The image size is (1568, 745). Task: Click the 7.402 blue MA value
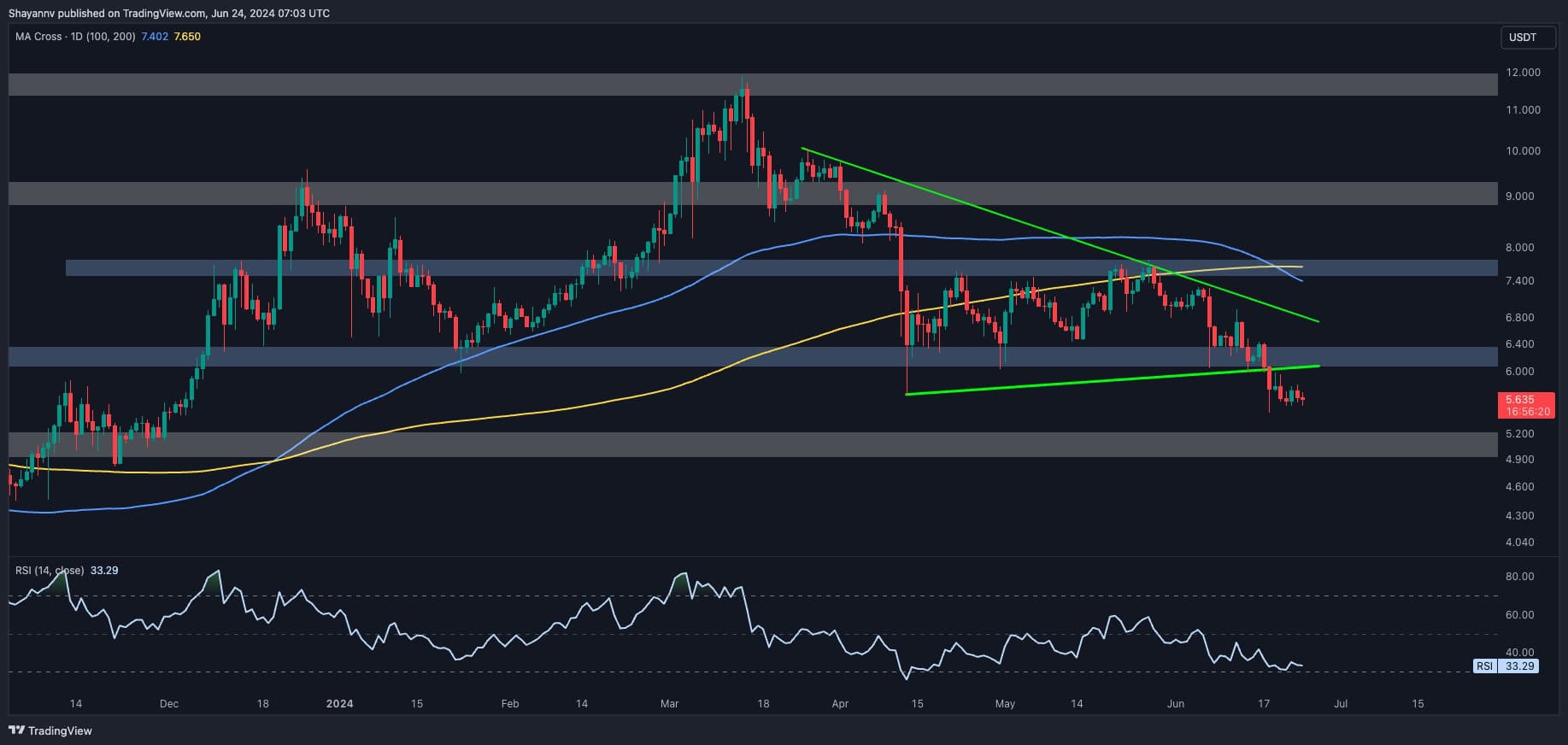pyautogui.click(x=155, y=37)
